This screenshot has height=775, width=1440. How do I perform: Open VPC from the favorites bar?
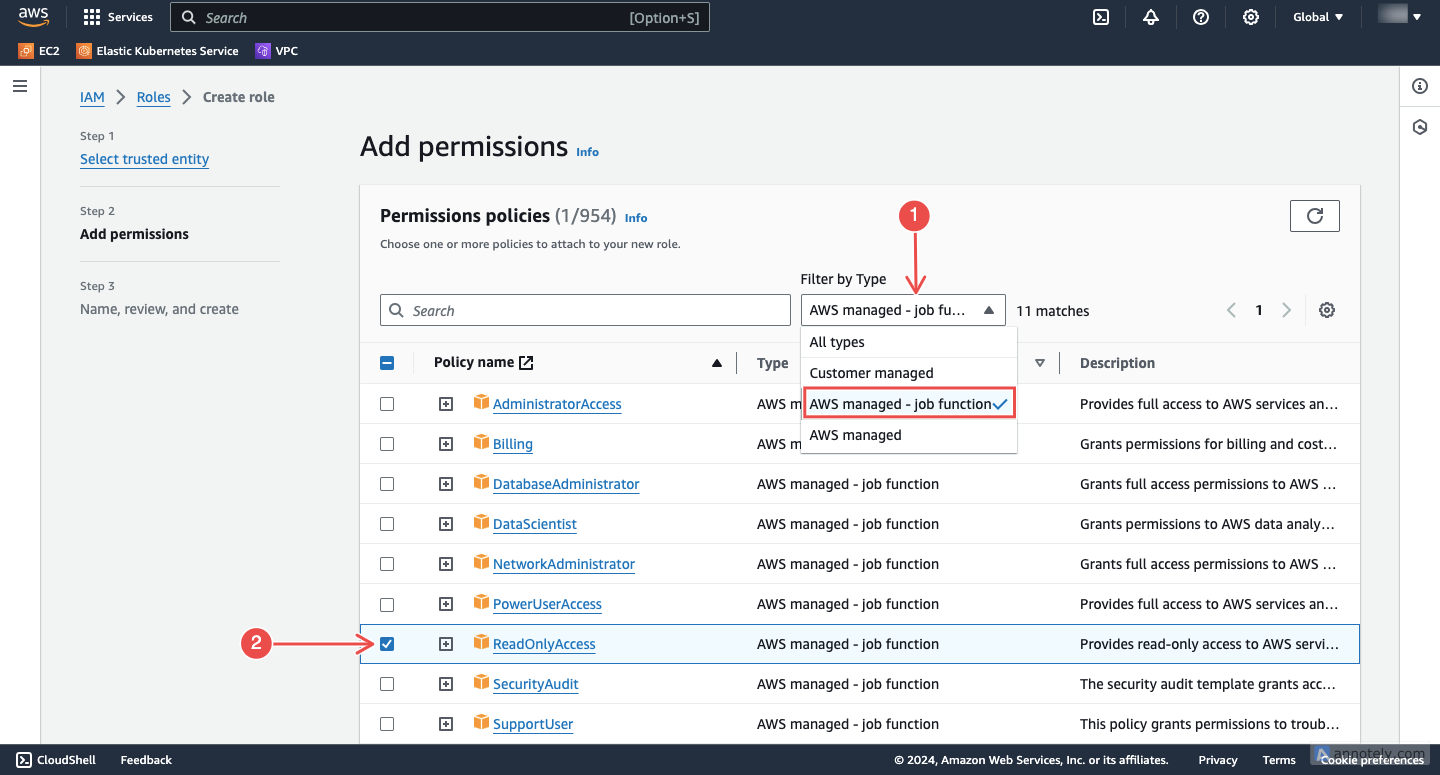tap(276, 50)
